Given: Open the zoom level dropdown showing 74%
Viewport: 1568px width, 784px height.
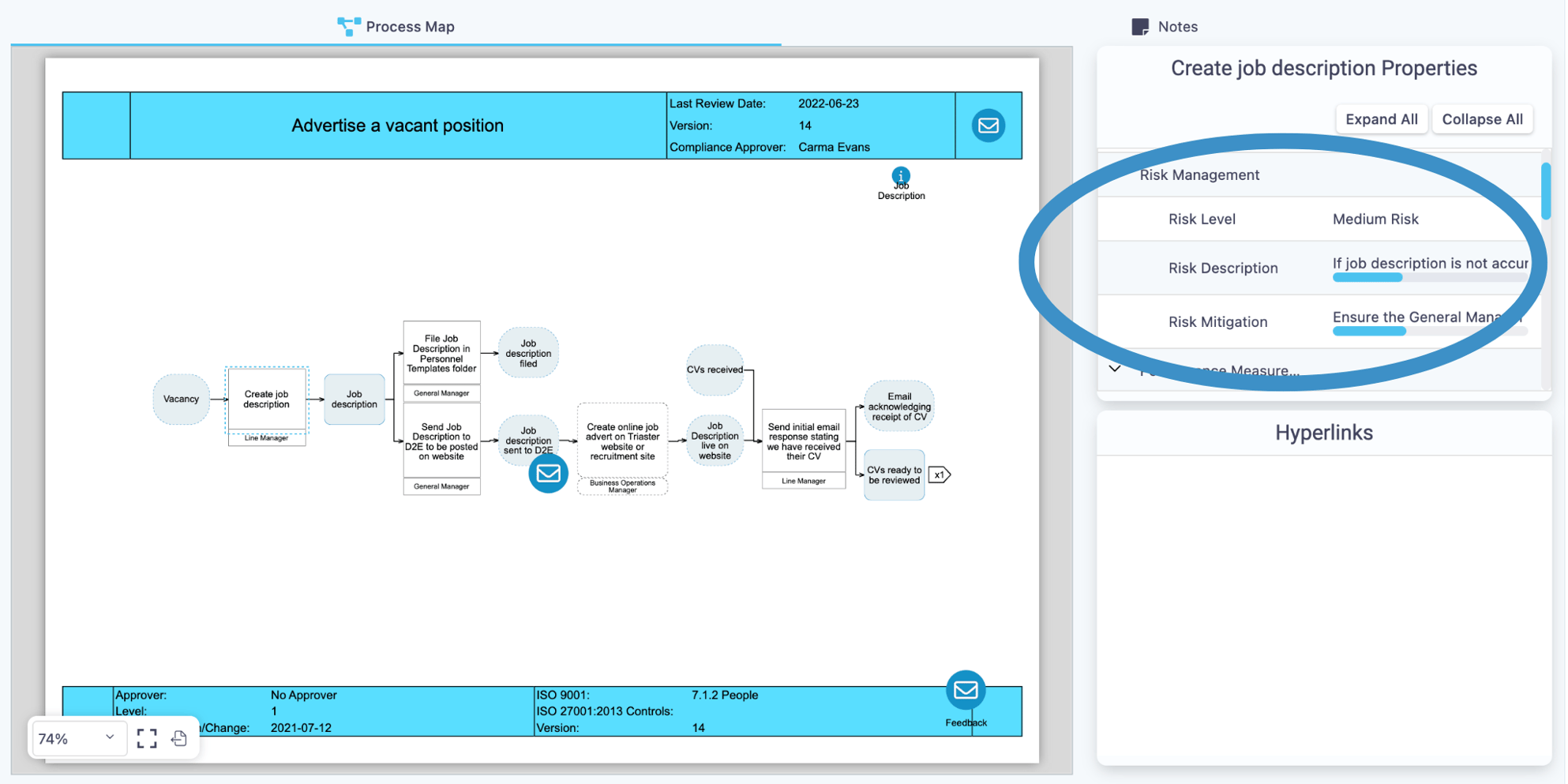Looking at the screenshot, I should (77, 738).
